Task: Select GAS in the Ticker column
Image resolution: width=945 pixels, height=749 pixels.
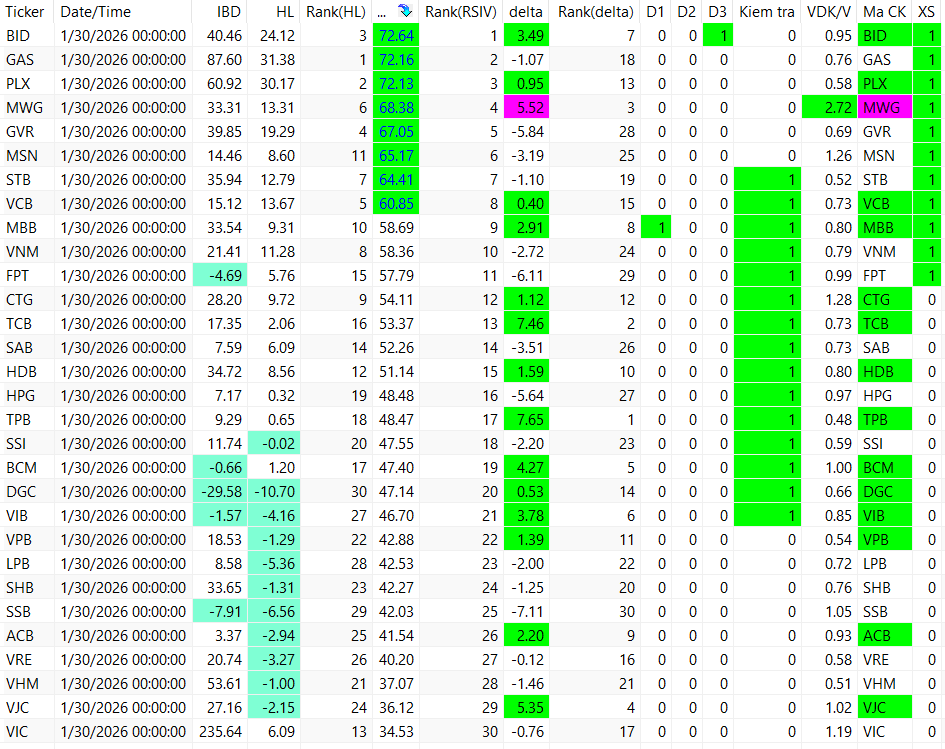Action: click(20, 60)
